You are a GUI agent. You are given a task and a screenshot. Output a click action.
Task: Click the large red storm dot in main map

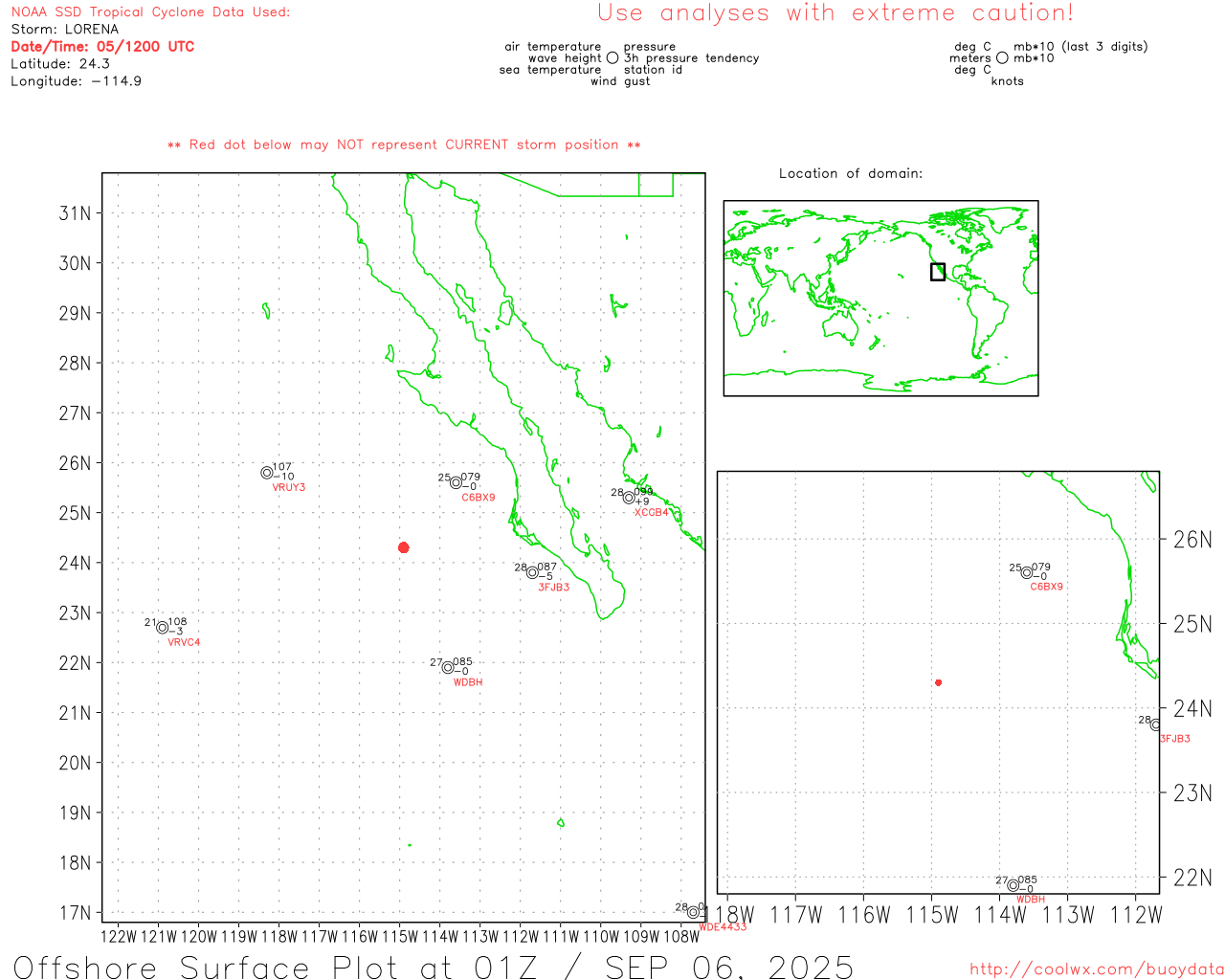click(404, 547)
